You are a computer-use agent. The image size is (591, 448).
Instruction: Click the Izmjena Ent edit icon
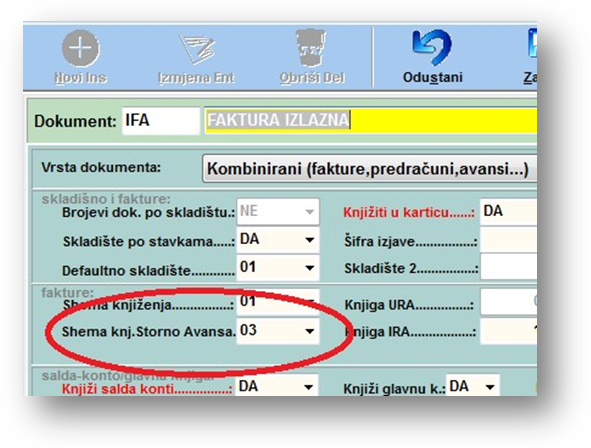(x=197, y=49)
